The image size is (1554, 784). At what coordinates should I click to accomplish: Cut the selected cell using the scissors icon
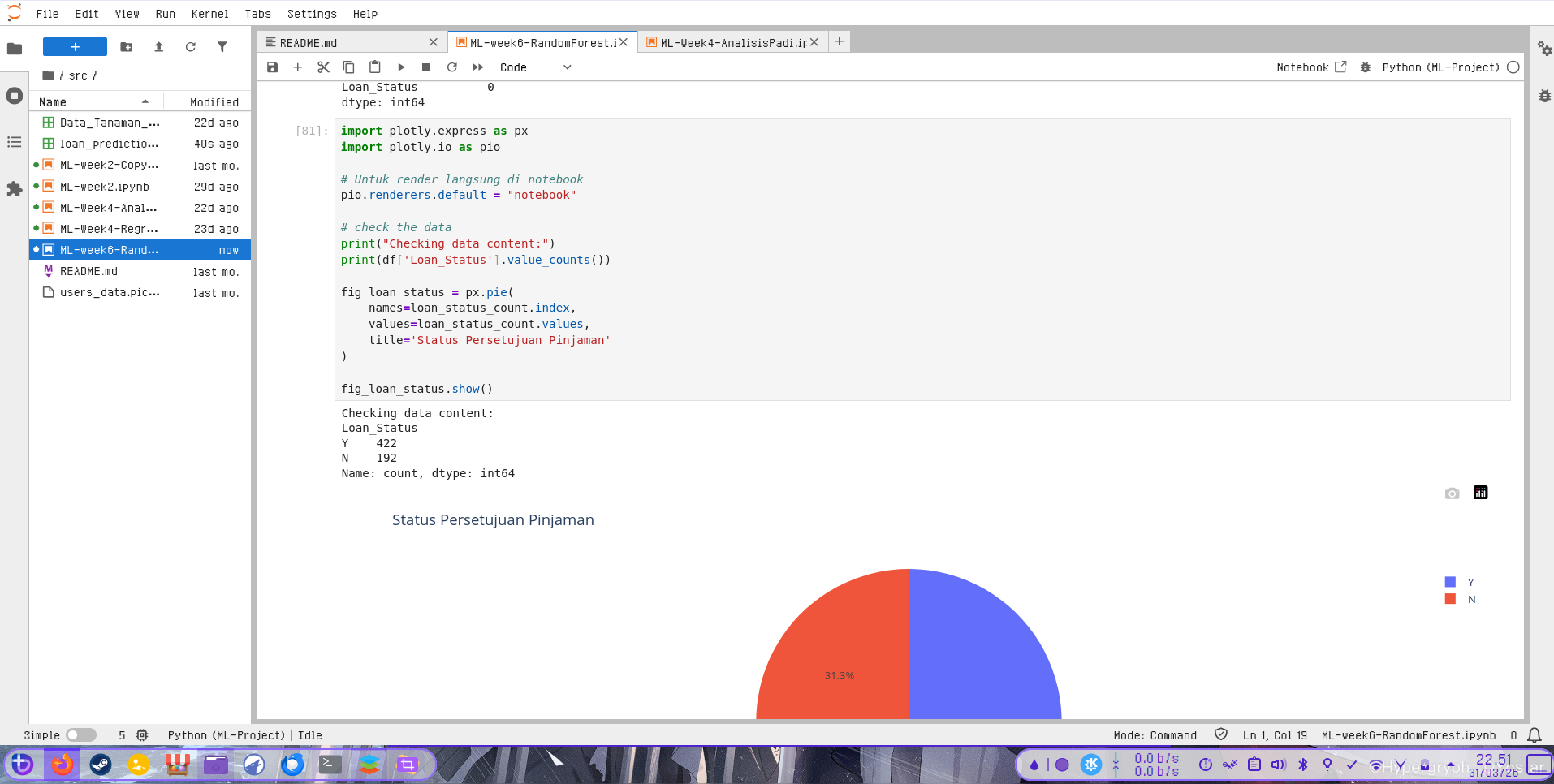click(x=323, y=67)
